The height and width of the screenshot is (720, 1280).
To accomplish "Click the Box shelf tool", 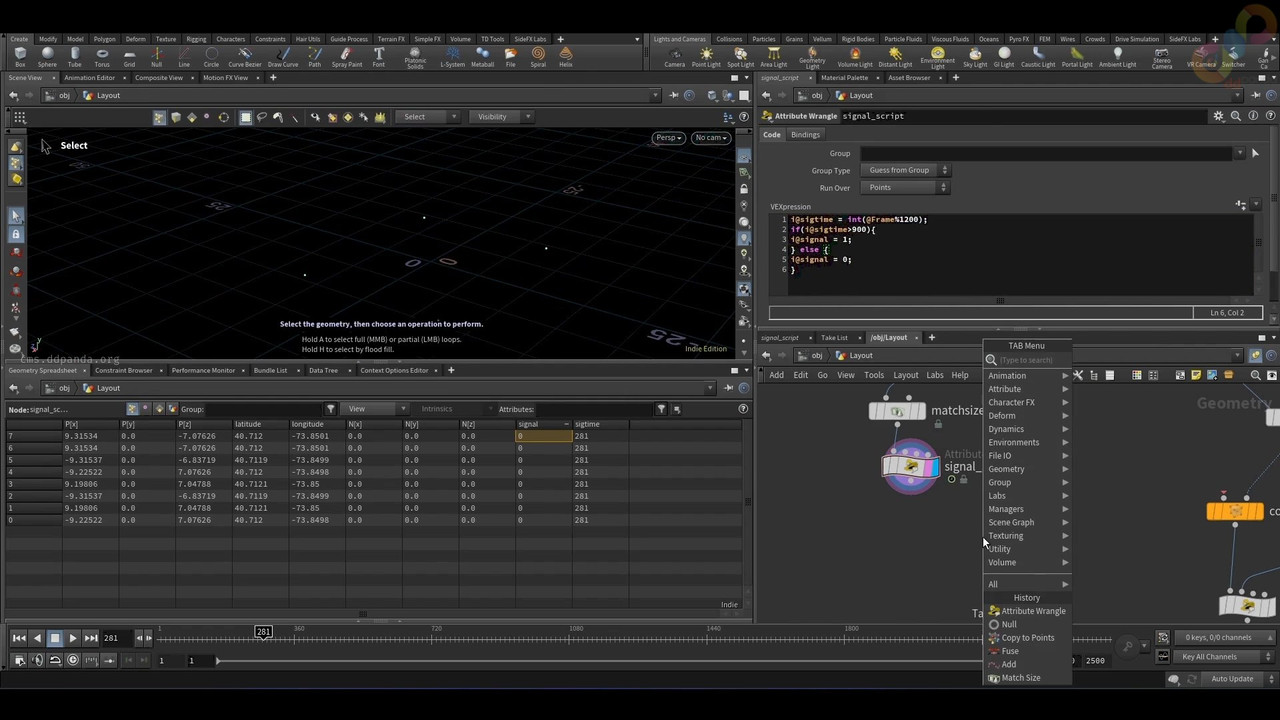I will (x=20, y=57).
